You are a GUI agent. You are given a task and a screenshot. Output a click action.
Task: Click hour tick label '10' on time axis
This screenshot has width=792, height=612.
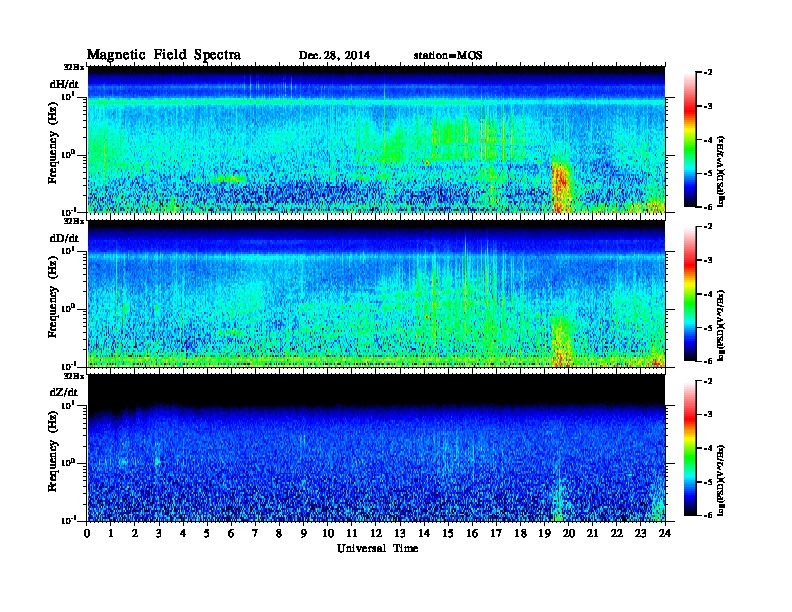coord(328,533)
